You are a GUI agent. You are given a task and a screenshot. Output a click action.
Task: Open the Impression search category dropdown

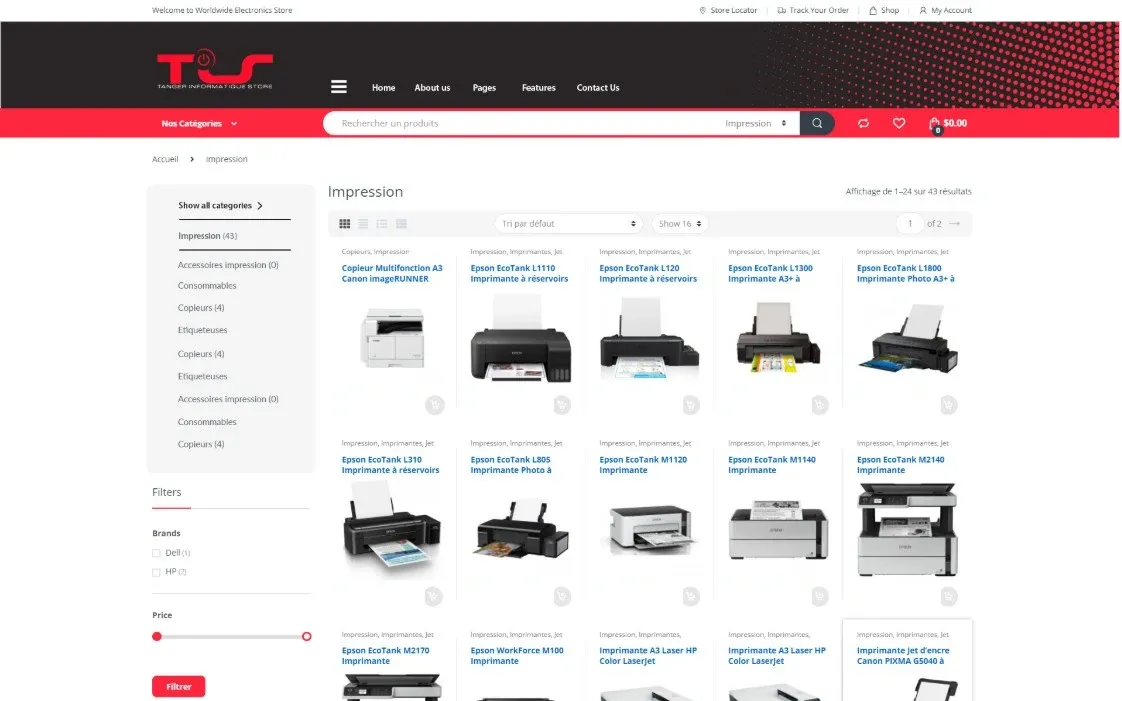pyautogui.click(x=756, y=123)
